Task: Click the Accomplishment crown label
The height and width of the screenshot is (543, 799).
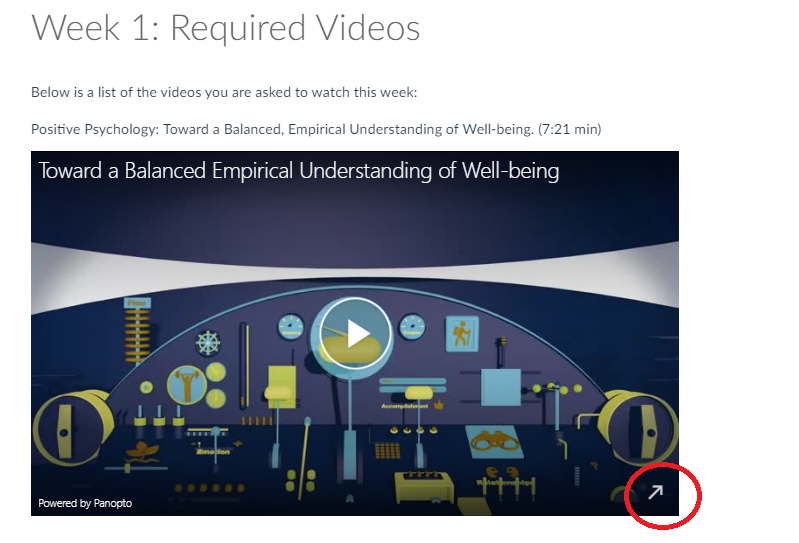Action: tap(412, 406)
